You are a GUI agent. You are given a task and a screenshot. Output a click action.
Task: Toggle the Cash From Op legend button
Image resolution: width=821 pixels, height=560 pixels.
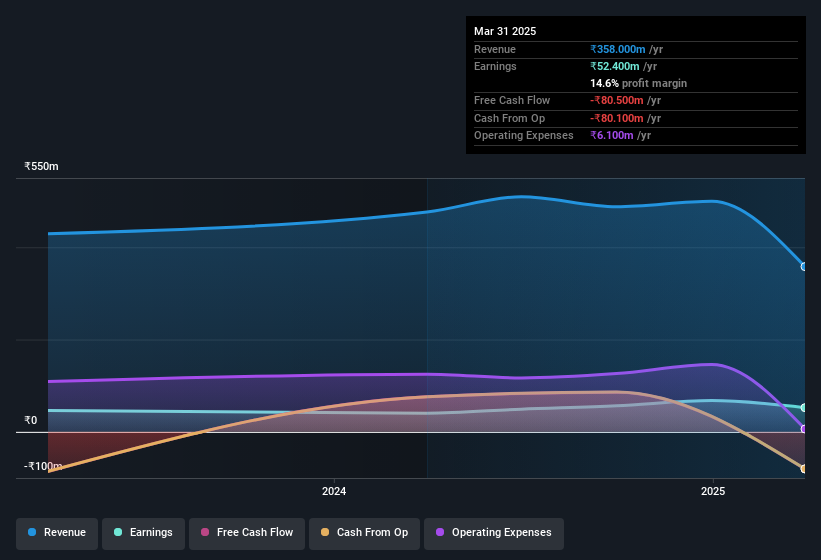pos(364,533)
